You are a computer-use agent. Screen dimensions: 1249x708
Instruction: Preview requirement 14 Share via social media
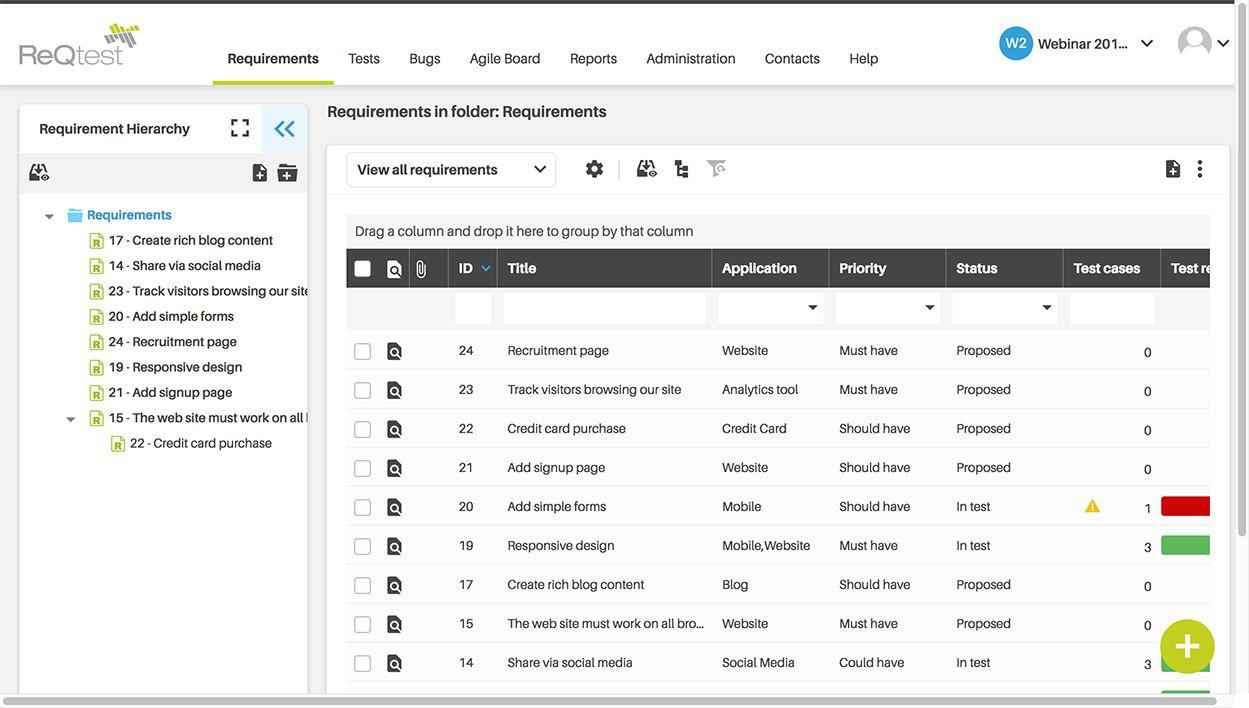(x=395, y=664)
